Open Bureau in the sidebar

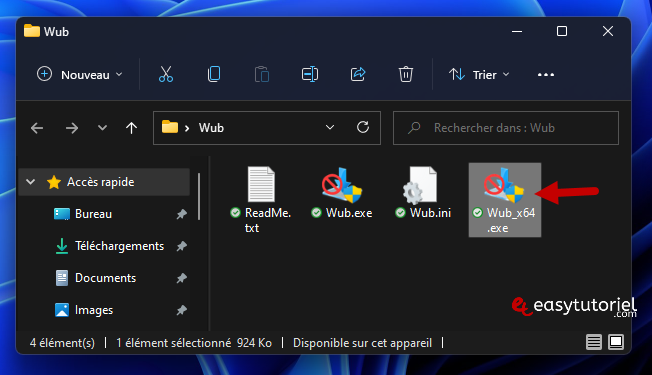[93, 214]
